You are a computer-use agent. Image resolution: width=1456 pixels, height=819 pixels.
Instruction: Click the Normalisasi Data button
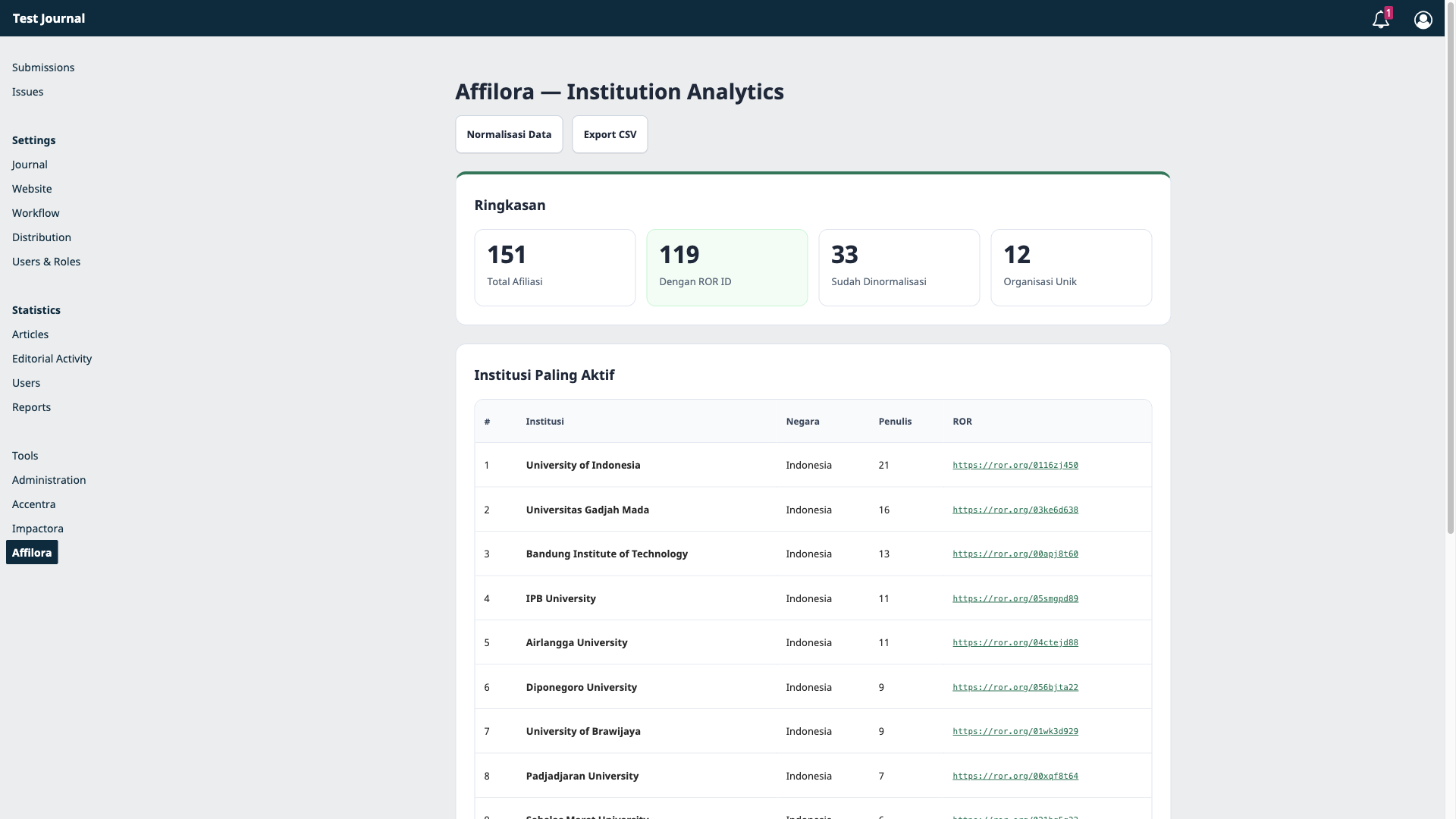click(509, 134)
